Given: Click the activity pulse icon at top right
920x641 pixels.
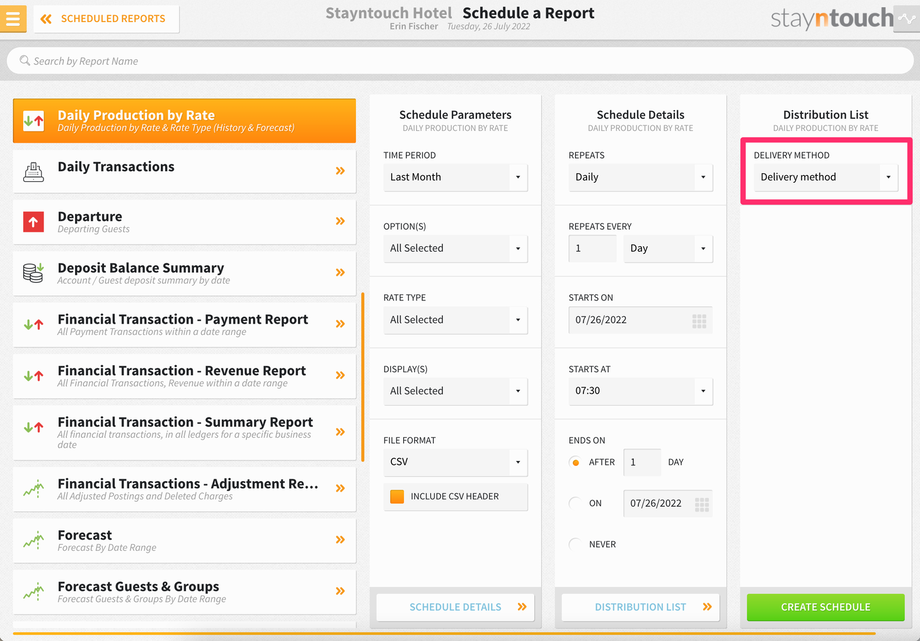Looking at the screenshot, I should [x=907, y=18].
